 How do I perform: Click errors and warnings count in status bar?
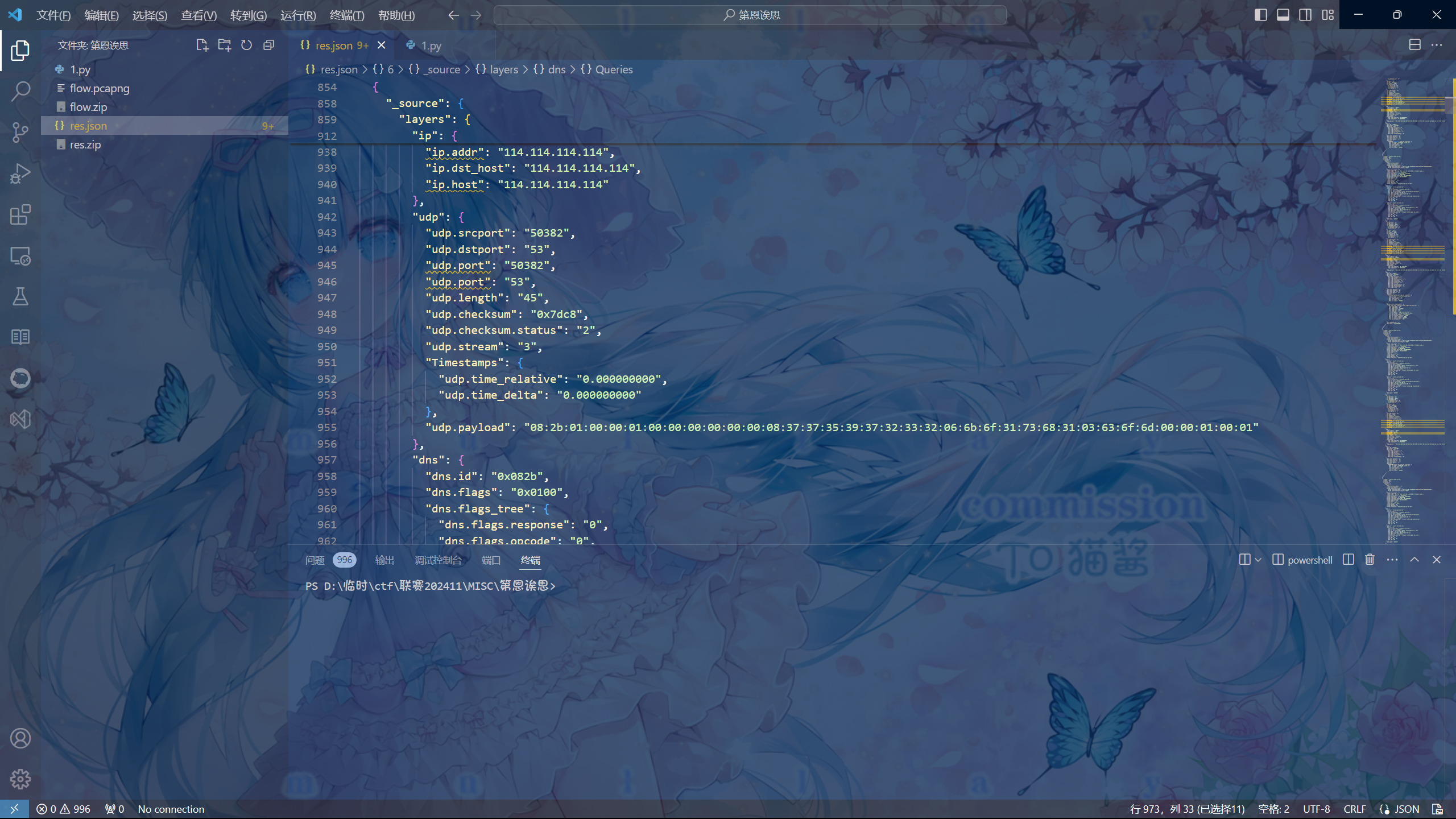63,809
